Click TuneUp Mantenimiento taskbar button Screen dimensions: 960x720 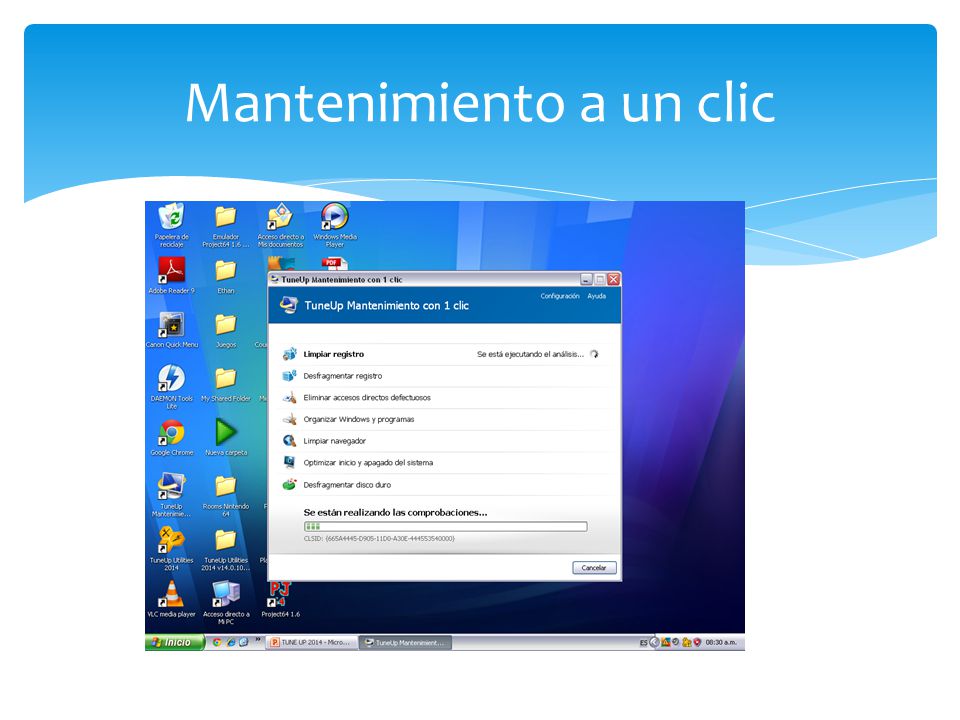click(x=405, y=642)
